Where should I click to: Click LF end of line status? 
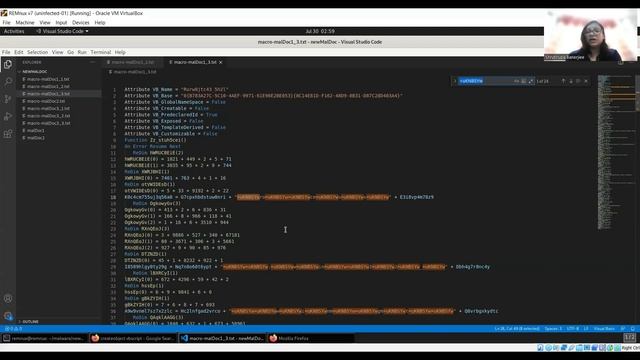(586, 329)
